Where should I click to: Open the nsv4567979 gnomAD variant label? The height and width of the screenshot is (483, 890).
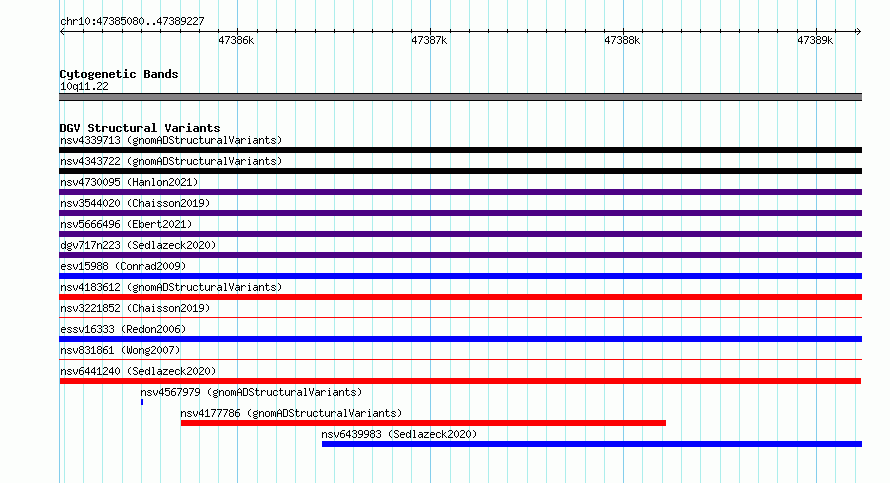[251, 392]
